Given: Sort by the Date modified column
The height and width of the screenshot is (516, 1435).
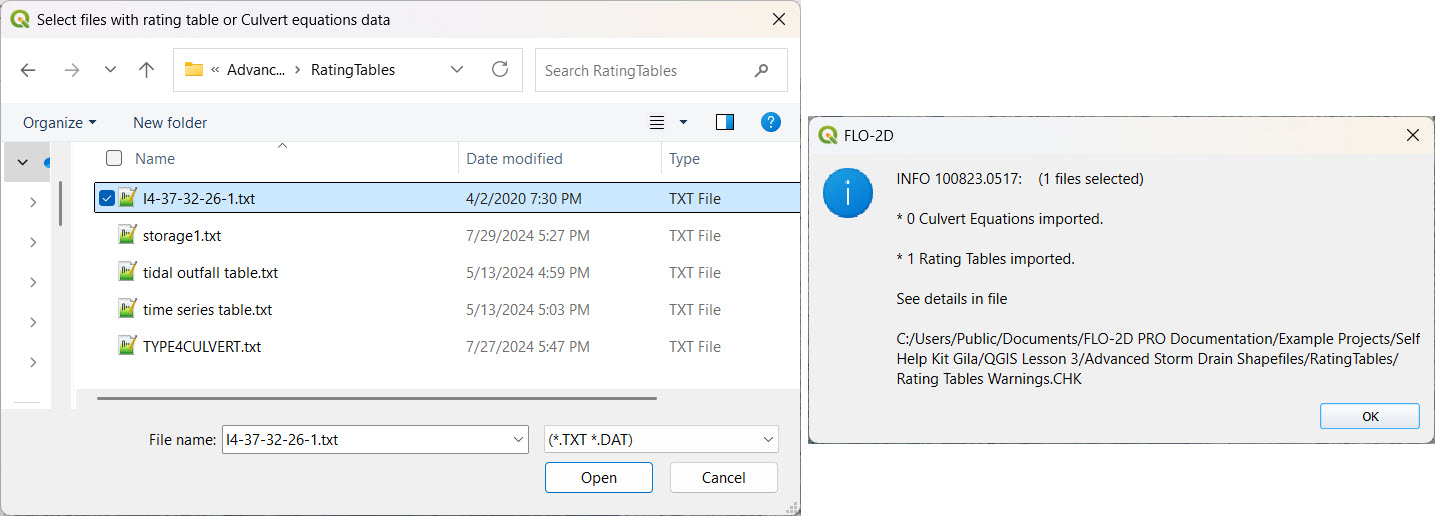Looking at the screenshot, I should 514,158.
